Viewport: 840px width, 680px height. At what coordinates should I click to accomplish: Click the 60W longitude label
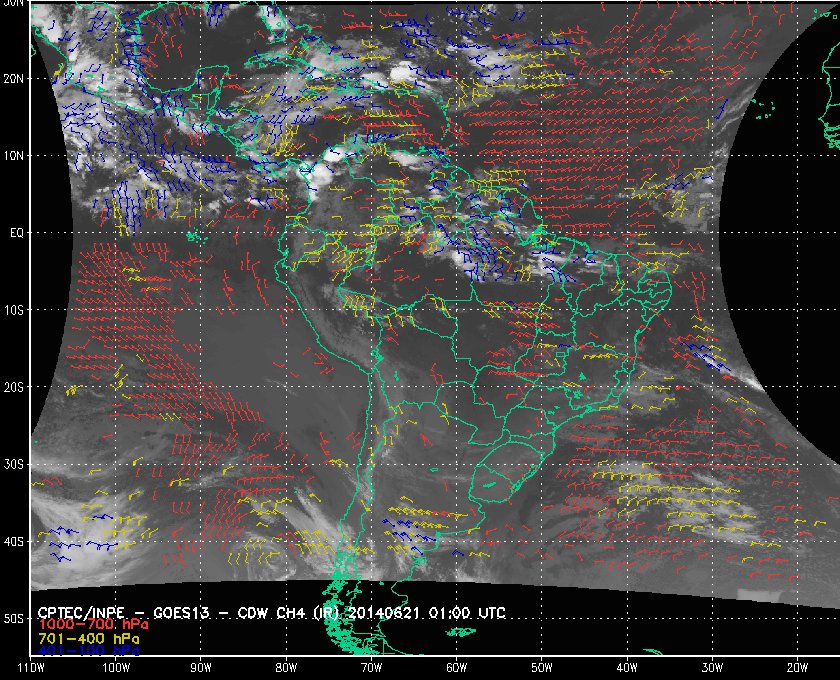(x=456, y=668)
